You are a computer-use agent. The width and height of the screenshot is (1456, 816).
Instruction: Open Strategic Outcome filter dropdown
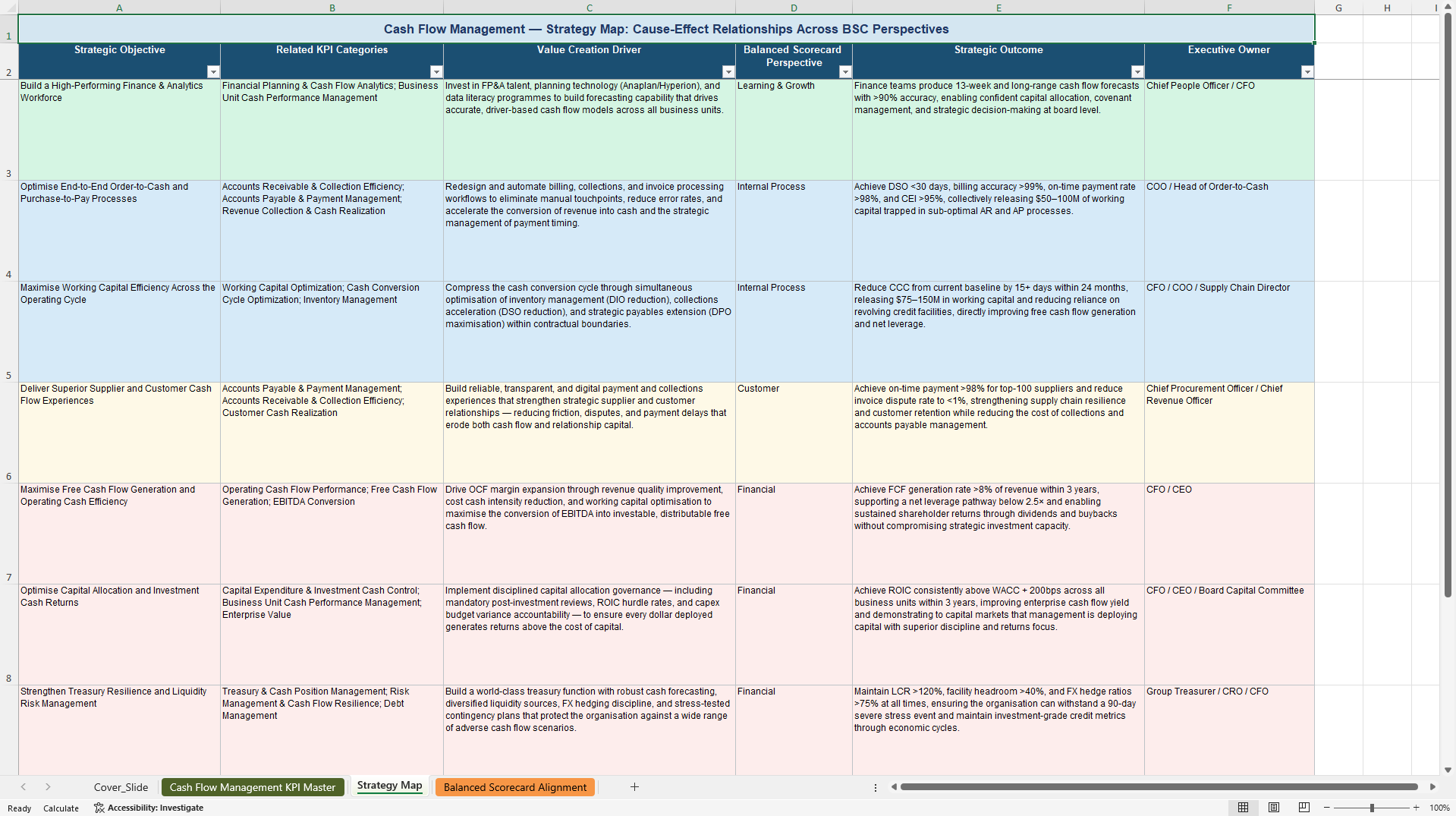point(1137,72)
